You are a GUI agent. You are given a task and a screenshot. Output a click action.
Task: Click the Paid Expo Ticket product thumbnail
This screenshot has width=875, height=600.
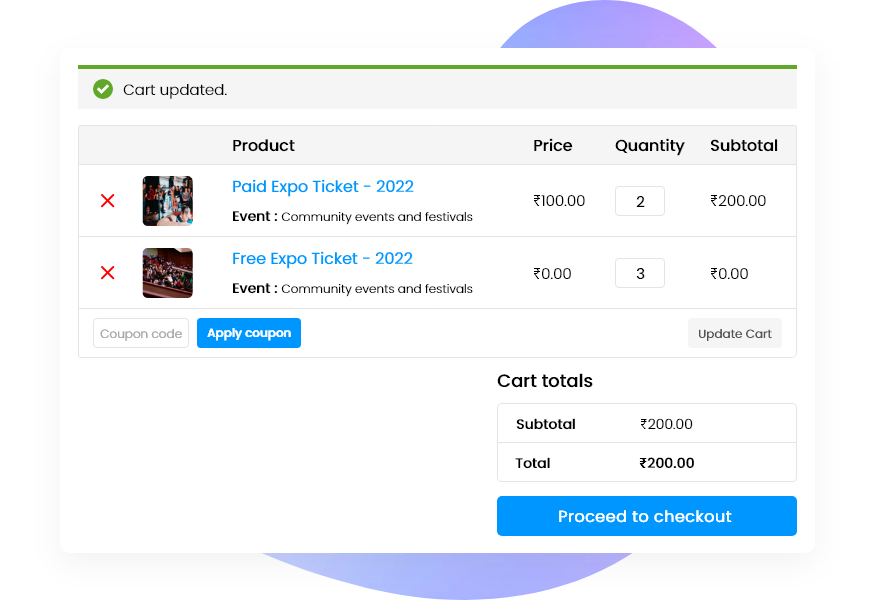(167, 200)
